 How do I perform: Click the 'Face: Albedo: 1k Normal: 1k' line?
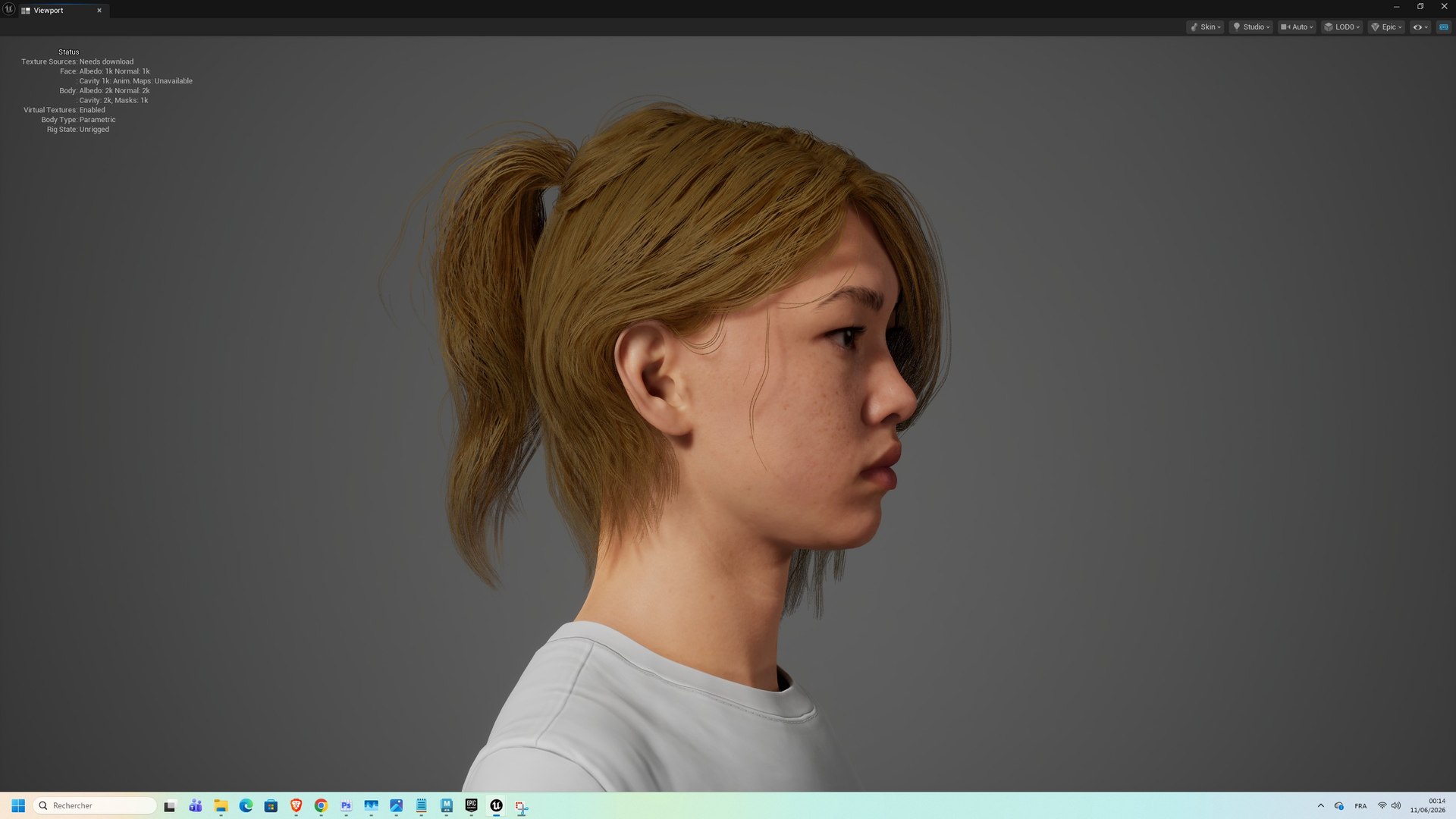[x=105, y=71]
